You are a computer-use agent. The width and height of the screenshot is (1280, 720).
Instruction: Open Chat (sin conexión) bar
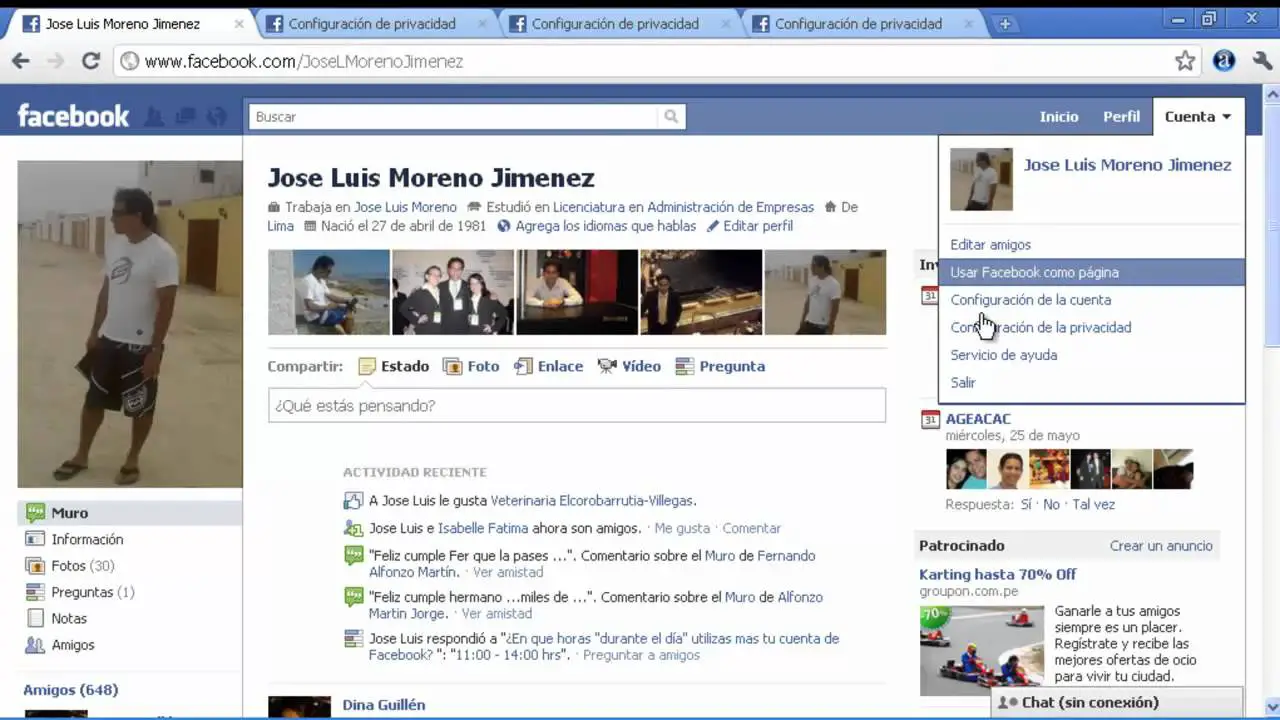point(1116,702)
